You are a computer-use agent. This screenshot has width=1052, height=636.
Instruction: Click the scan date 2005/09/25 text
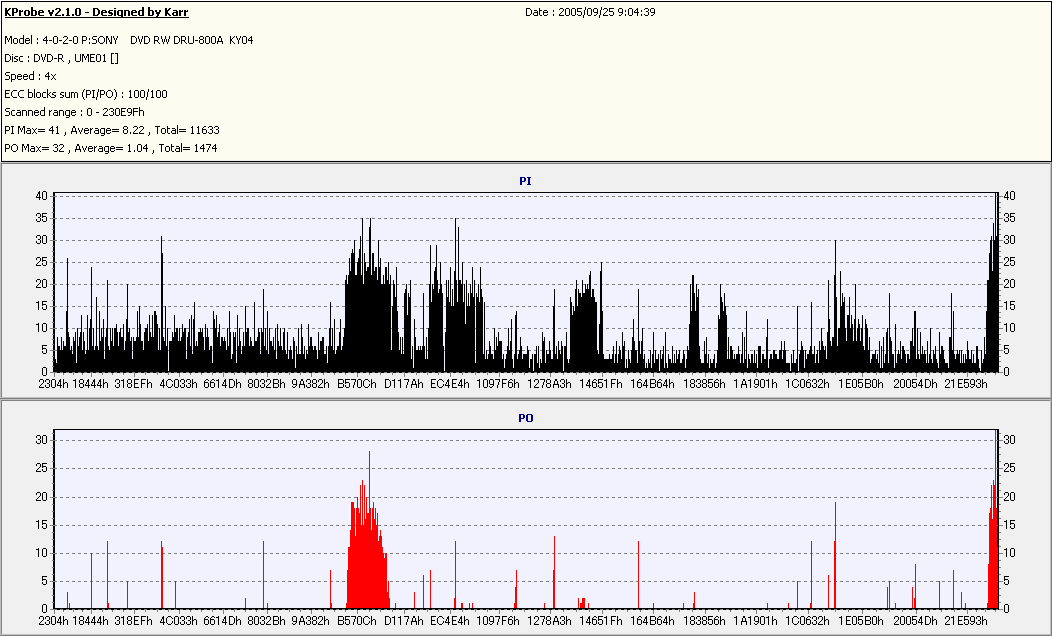[x=590, y=12]
